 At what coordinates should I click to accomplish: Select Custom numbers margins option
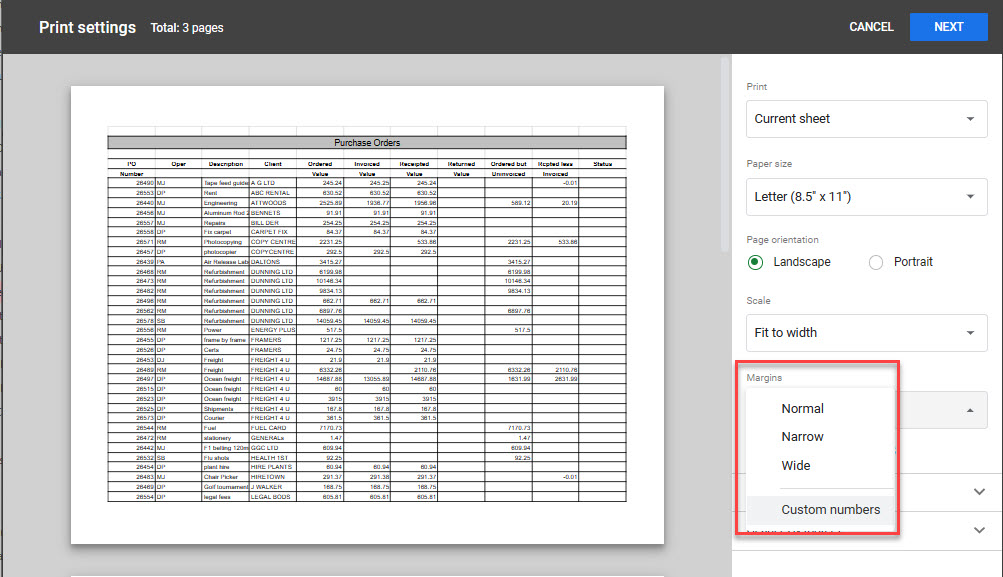830,510
